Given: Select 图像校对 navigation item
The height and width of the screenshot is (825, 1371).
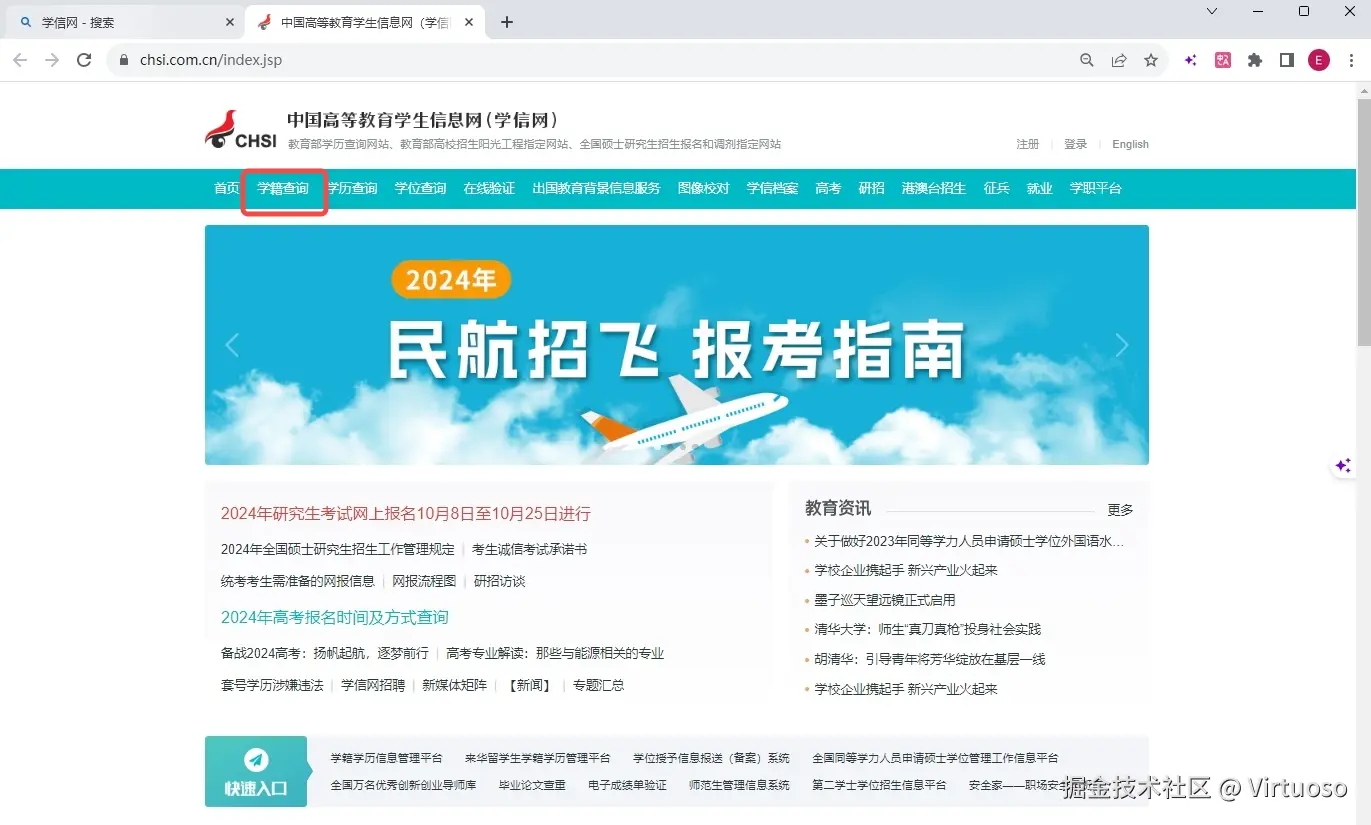Looking at the screenshot, I should pos(703,188).
